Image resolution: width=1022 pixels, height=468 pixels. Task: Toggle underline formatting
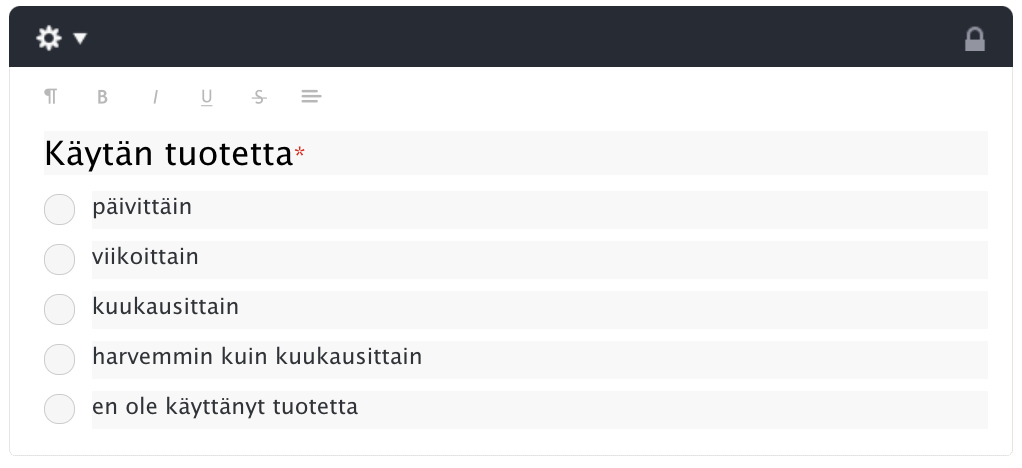(207, 98)
